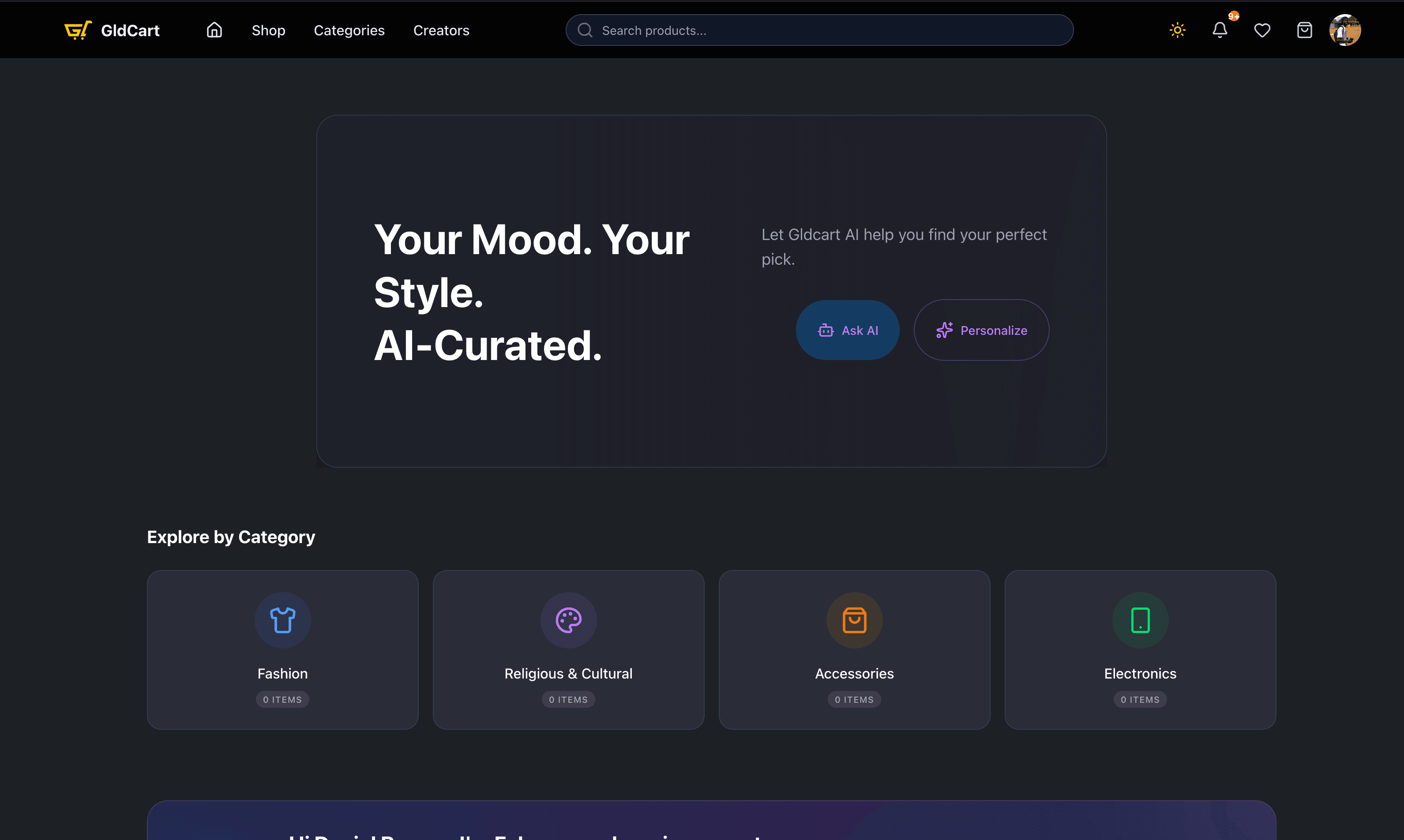The image size is (1404, 840).
Task: Open the Fashion category card label
Action: (282, 674)
